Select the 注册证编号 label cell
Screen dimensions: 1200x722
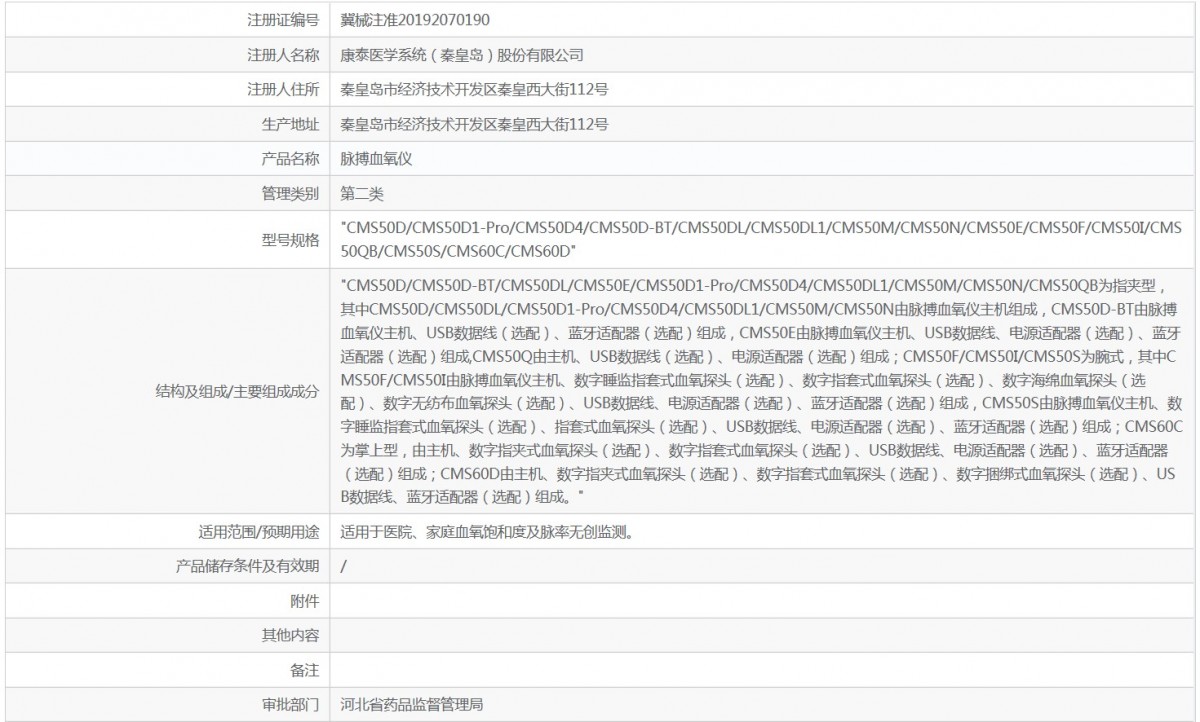coord(283,19)
